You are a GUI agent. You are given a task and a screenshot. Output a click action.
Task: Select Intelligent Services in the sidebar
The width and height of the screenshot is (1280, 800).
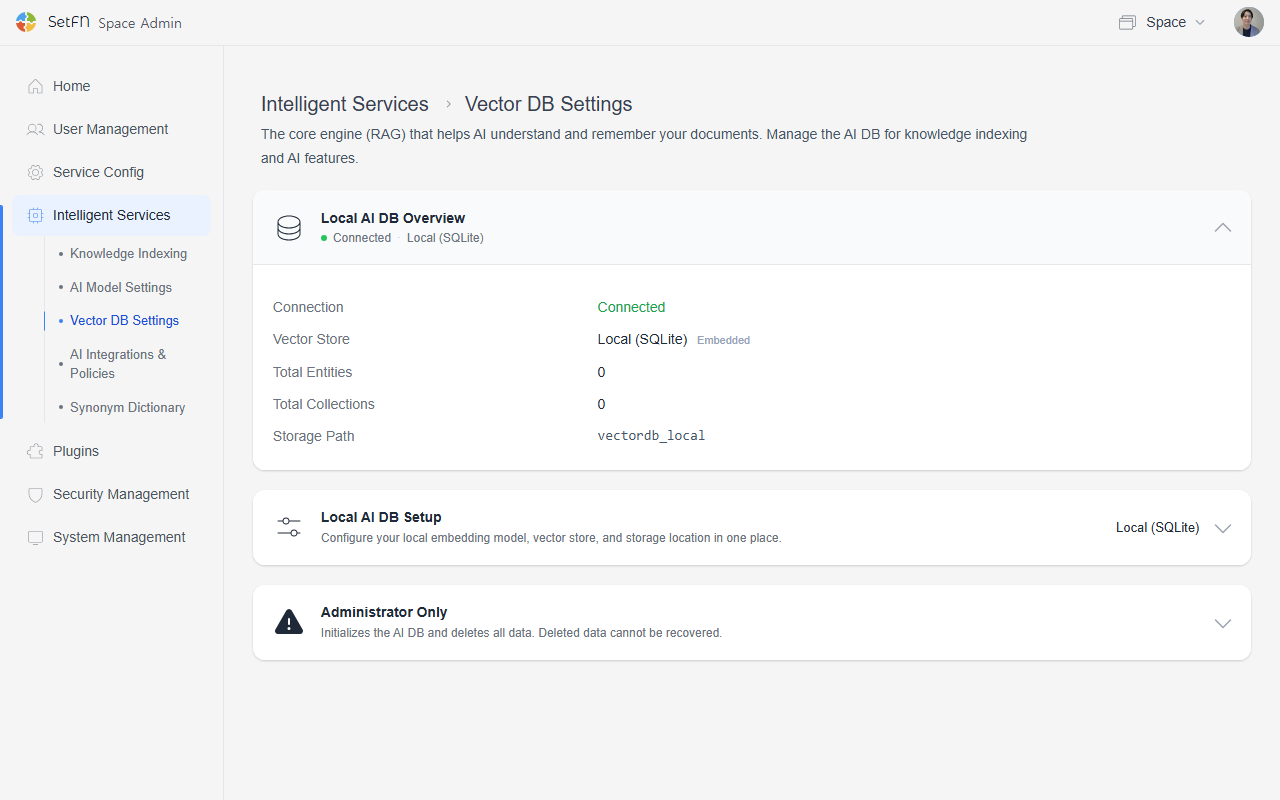pos(112,215)
